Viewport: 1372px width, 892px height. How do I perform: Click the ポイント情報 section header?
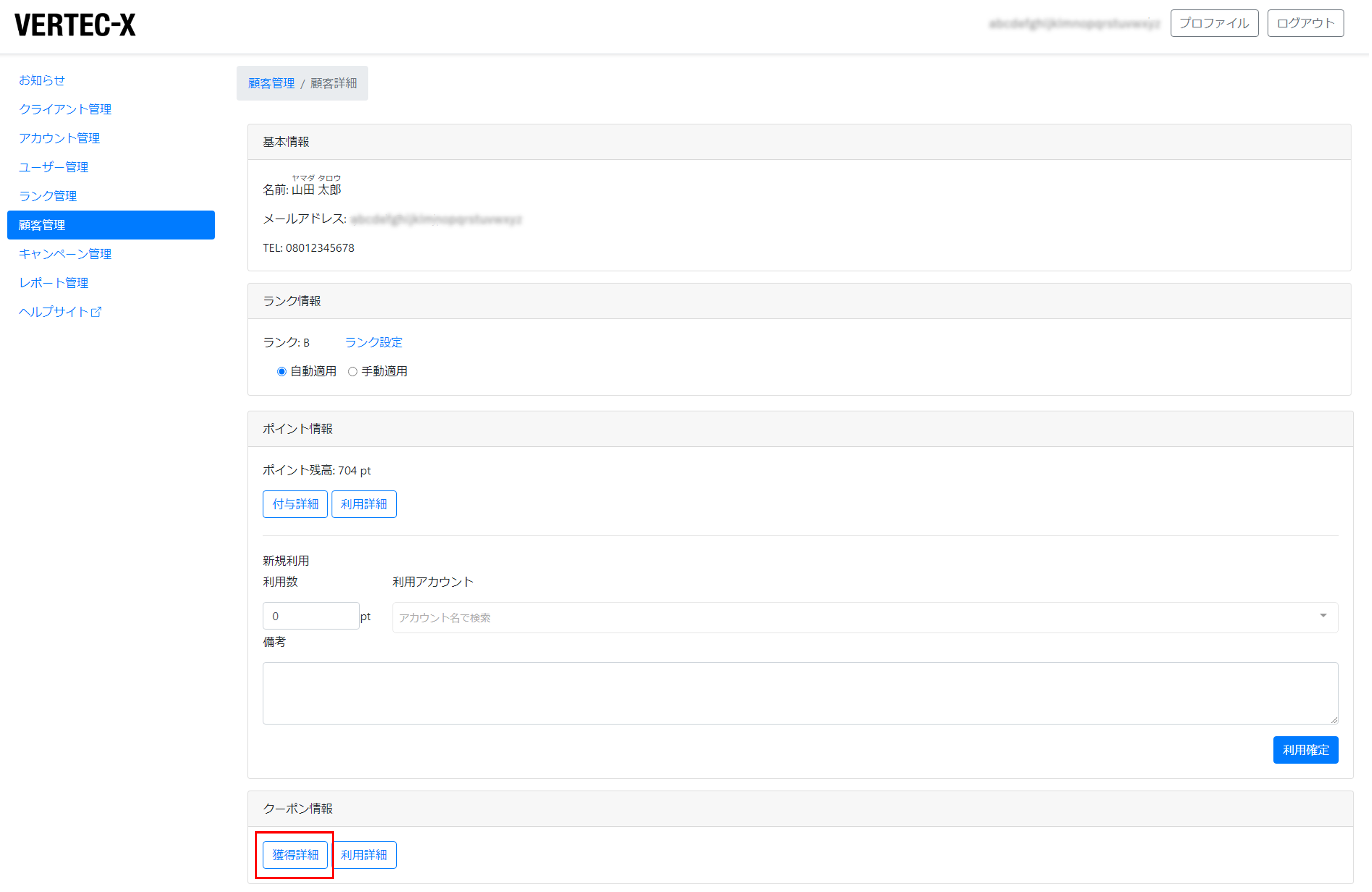pos(800,429)
